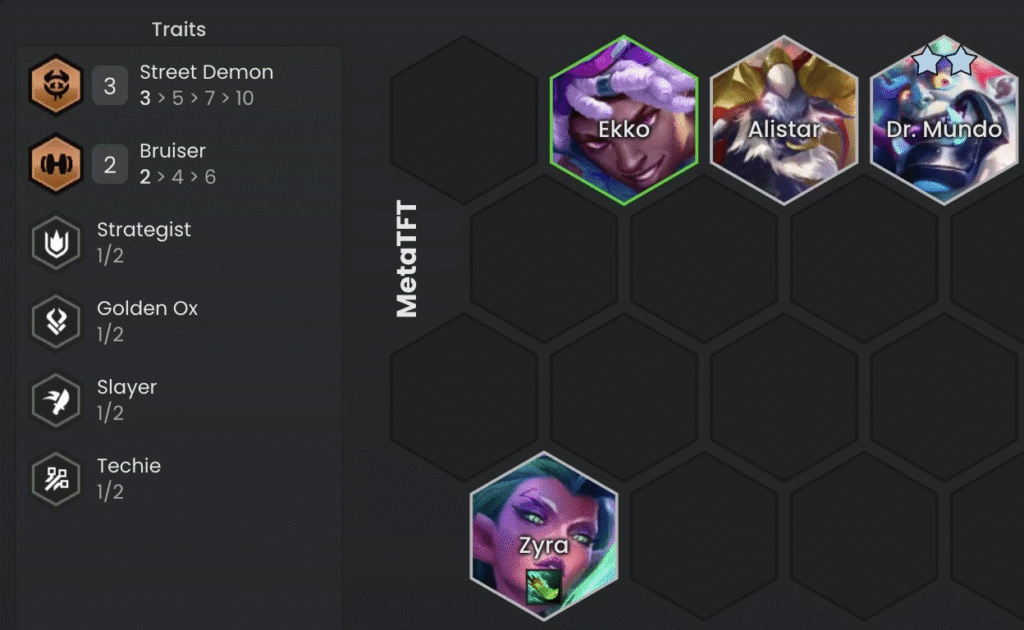Click the Bruiser trait icon
Screen dimensions: 1024x630
click(56, 164)
